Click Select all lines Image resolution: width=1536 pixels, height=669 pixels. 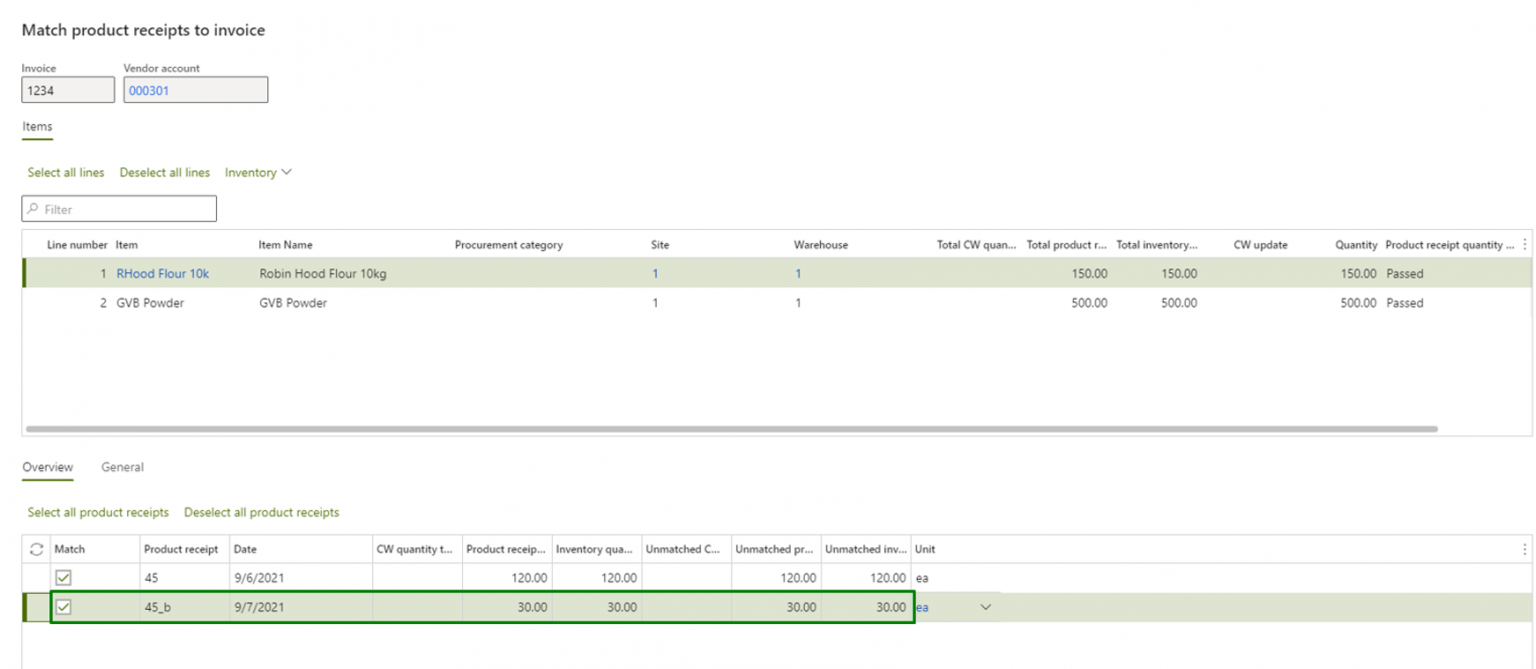click(66, 173)
